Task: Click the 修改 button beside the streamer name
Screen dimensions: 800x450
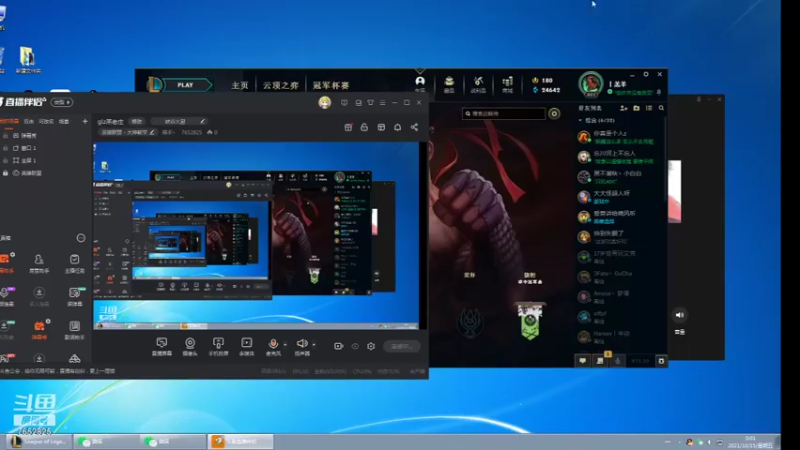Action: pyautogui.click(x=137, y=121)
